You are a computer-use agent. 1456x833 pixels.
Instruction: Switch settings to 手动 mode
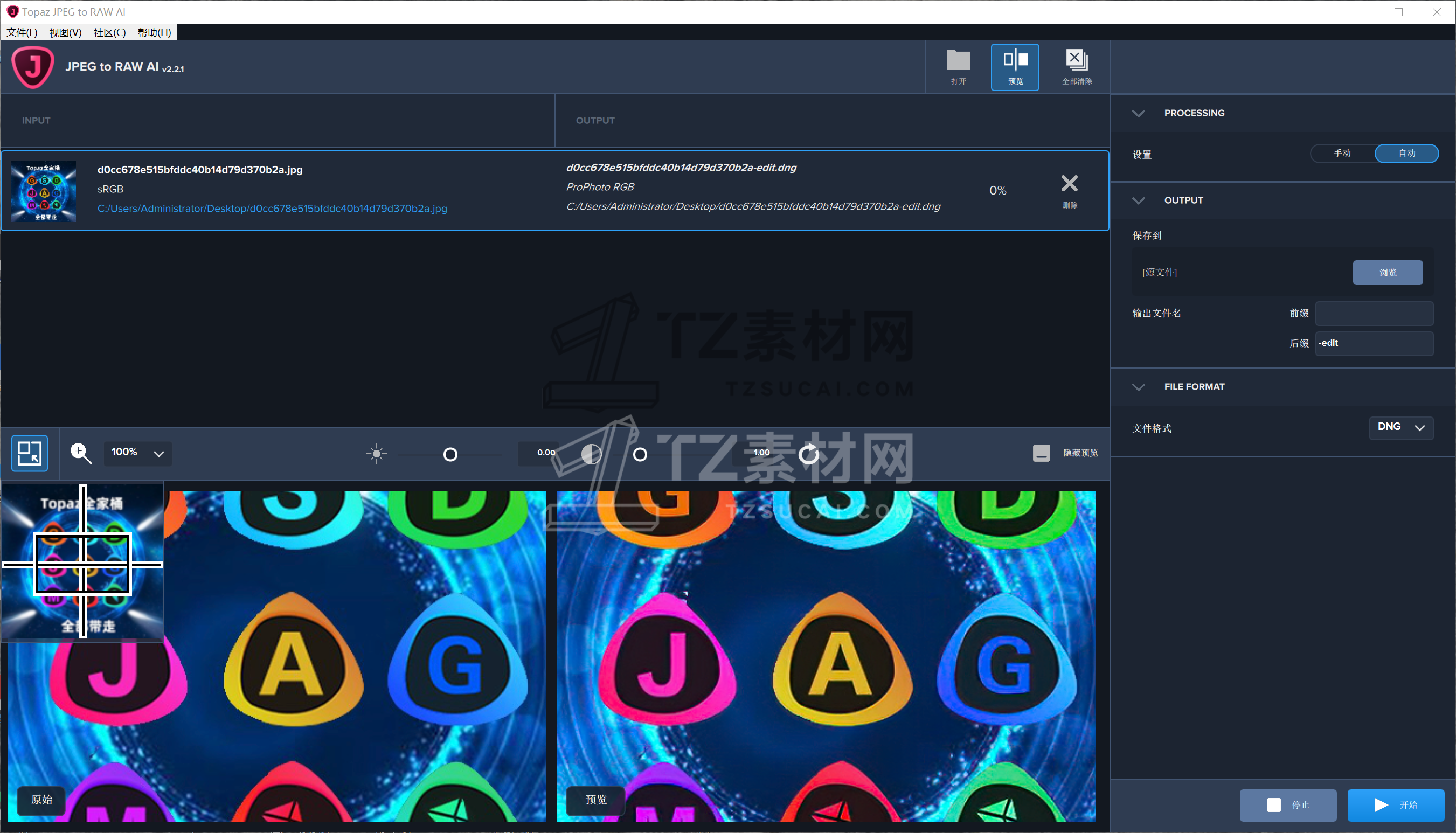1342,154
